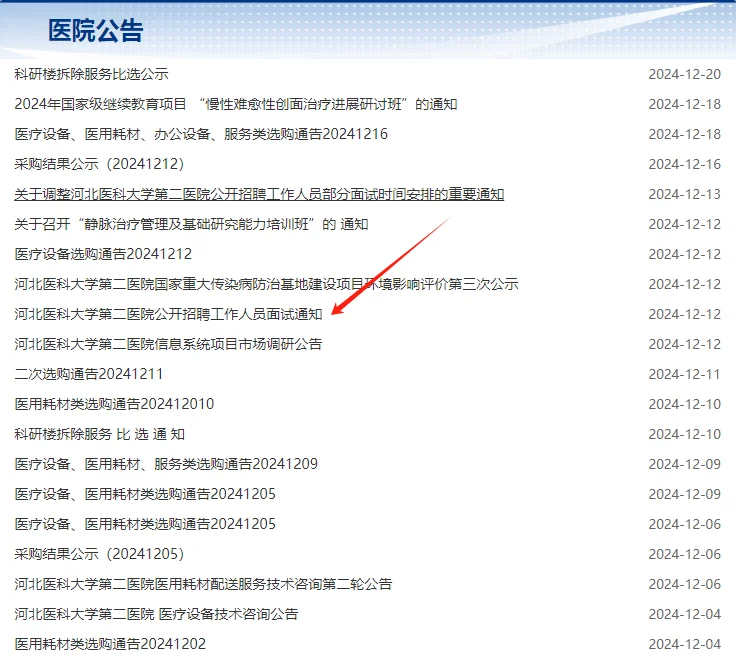Viewport: 737px width, 660px height.
Task: Open 选购通告20241205 dated 2024-12-06
Action: coord(145,524)
